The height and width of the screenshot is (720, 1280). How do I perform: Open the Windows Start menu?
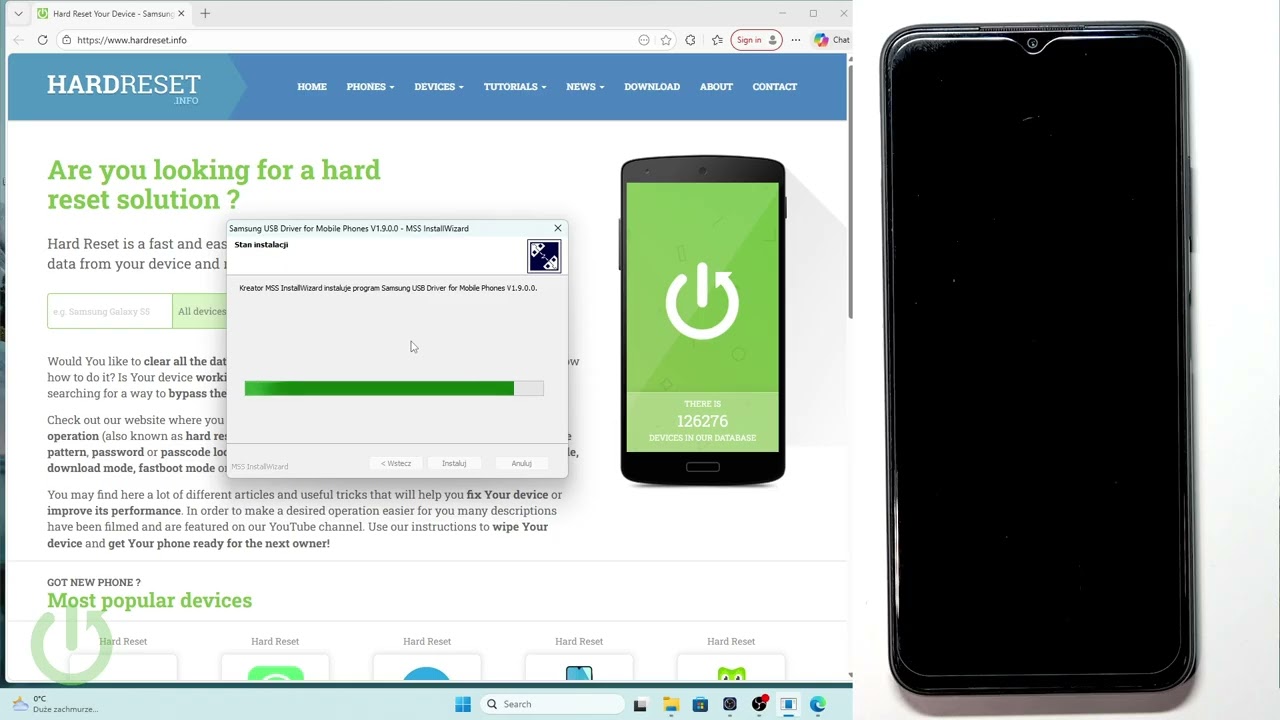[x=463, y=704]
